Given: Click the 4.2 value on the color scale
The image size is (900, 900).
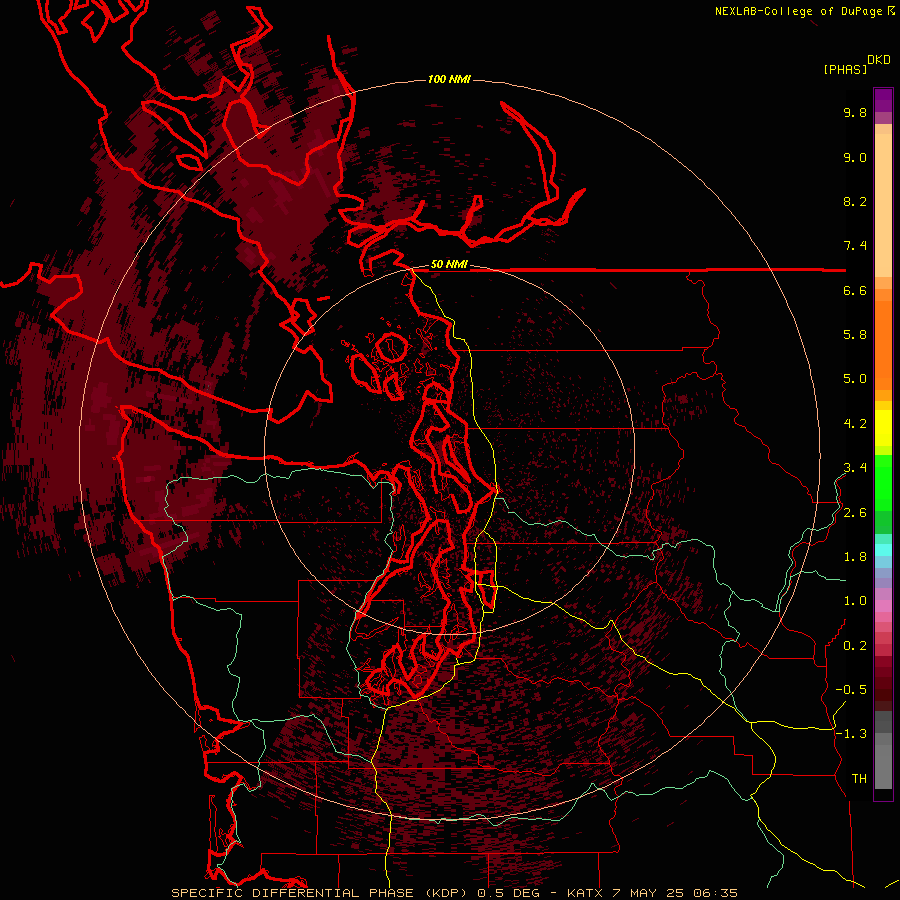Looking at the screenshot, I should coord(855,424).
